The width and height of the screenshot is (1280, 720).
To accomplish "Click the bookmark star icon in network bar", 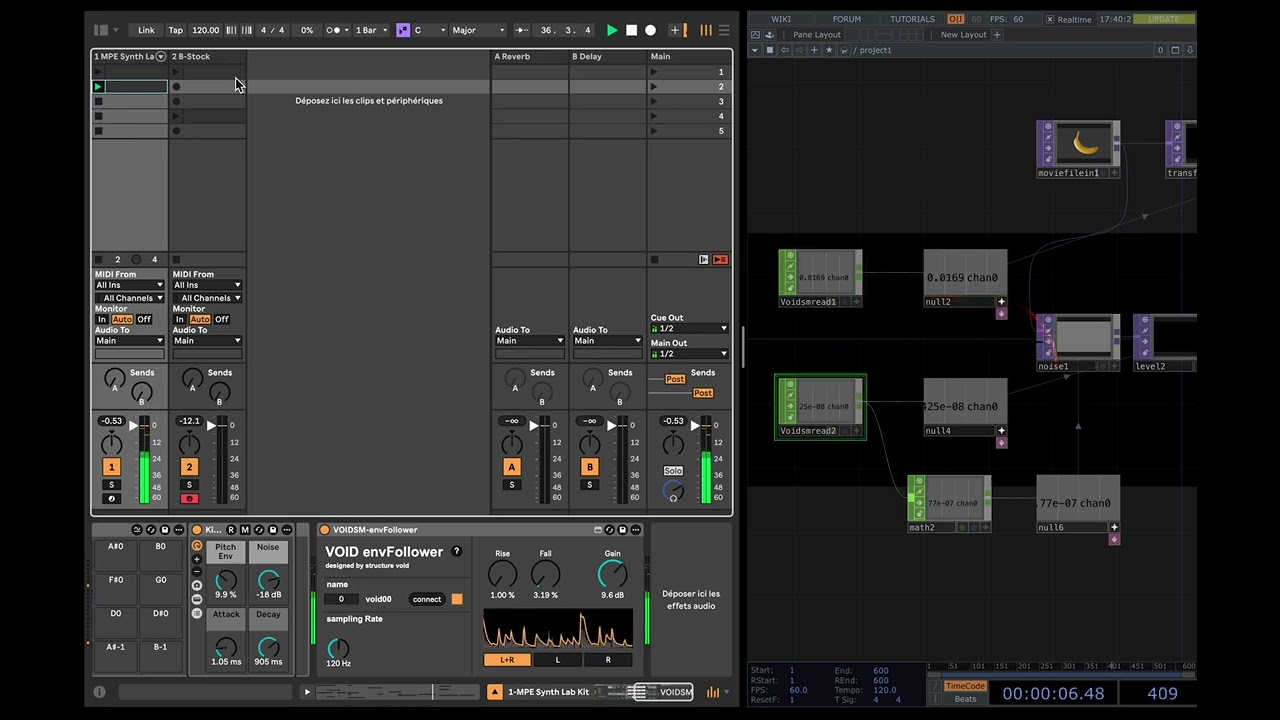I will [x=828, y=50].
